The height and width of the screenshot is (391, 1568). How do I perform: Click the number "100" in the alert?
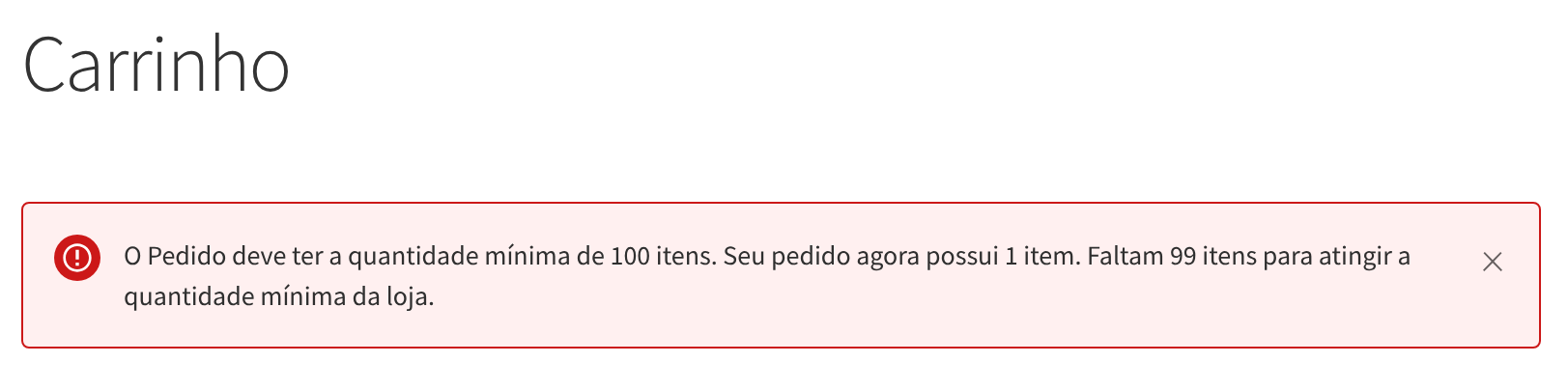point(630,257)
